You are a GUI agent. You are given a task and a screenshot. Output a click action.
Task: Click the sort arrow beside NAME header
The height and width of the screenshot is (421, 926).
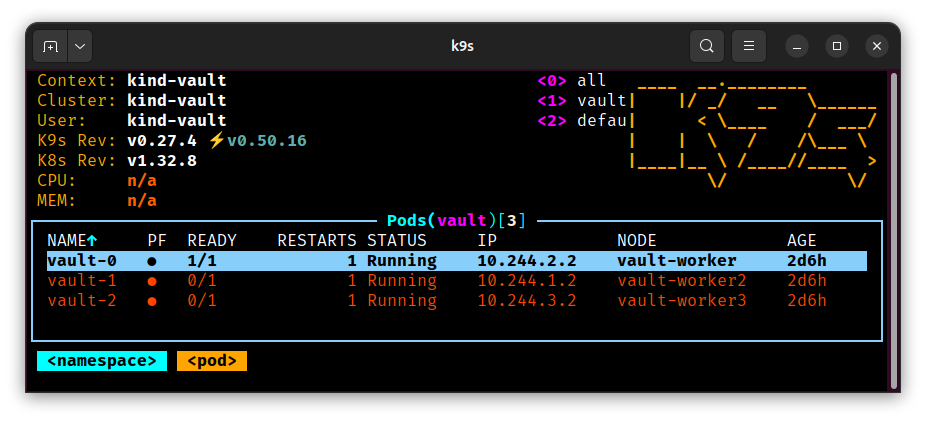point(92,241)
